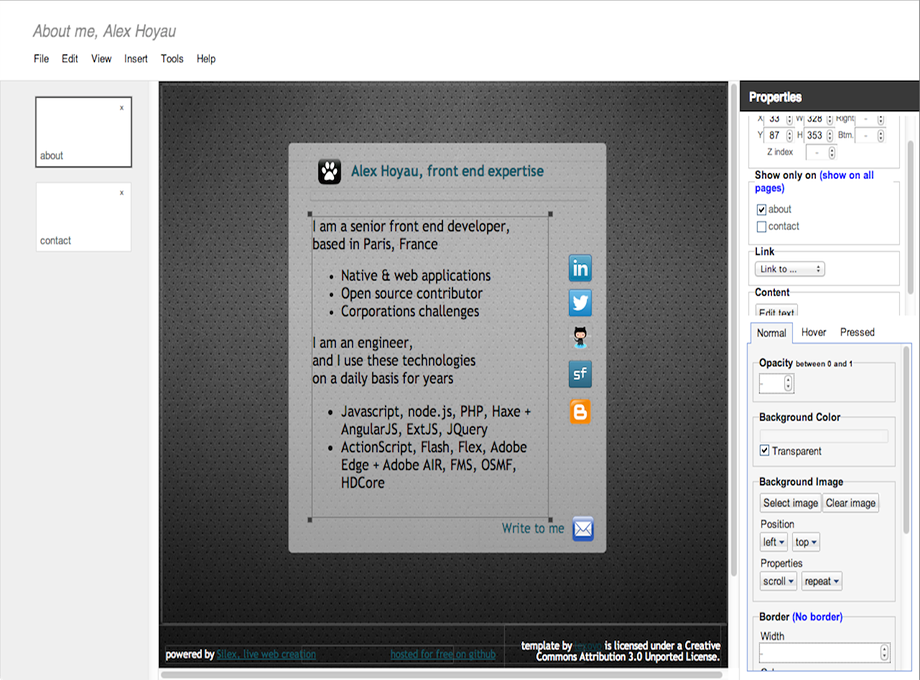Click the Twitter bird icon
This screenshot has height=680, width=920.
pyautogui.click(x=580, y=302)
